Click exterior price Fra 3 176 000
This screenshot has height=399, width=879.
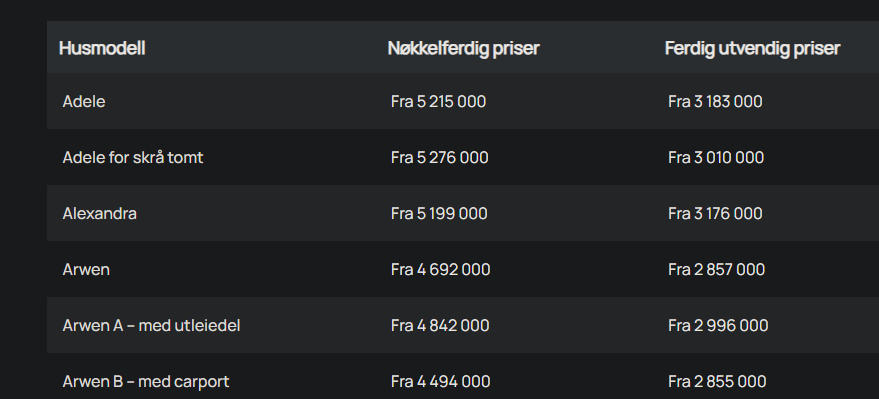tap(715, 214)
